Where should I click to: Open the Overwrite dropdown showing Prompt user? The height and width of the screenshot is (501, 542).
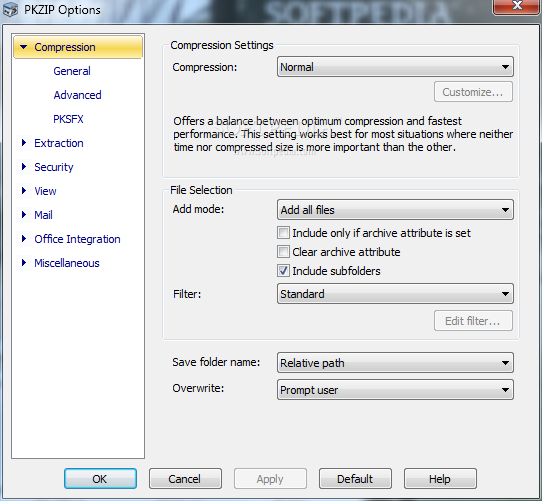pyautogui.click(x=395, y=390)
